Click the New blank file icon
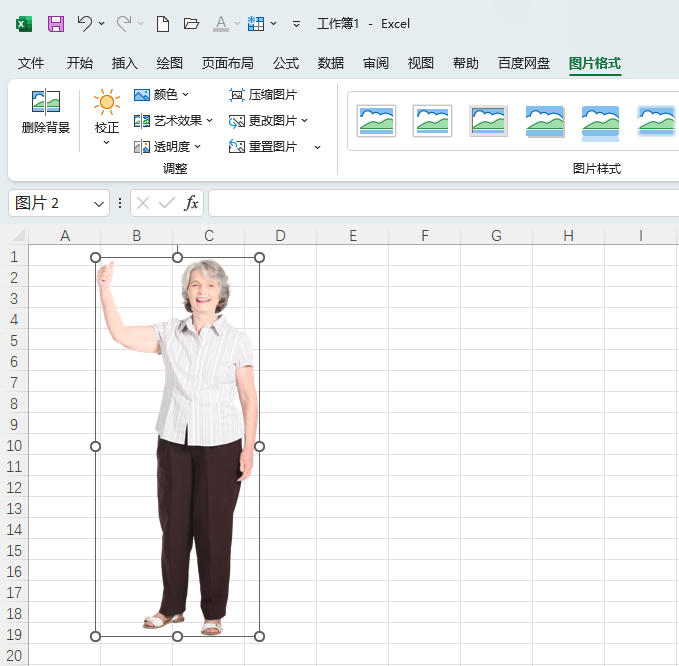 pos(163,23)
